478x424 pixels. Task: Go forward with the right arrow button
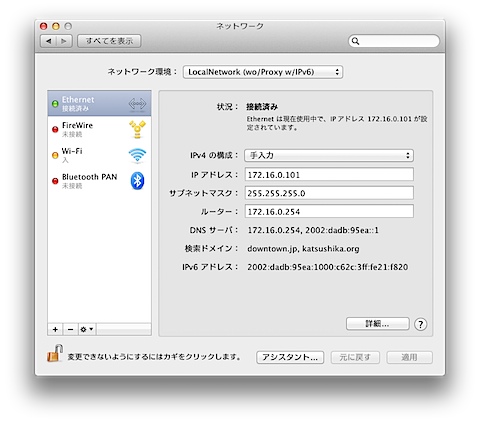[x=64, y=41]
